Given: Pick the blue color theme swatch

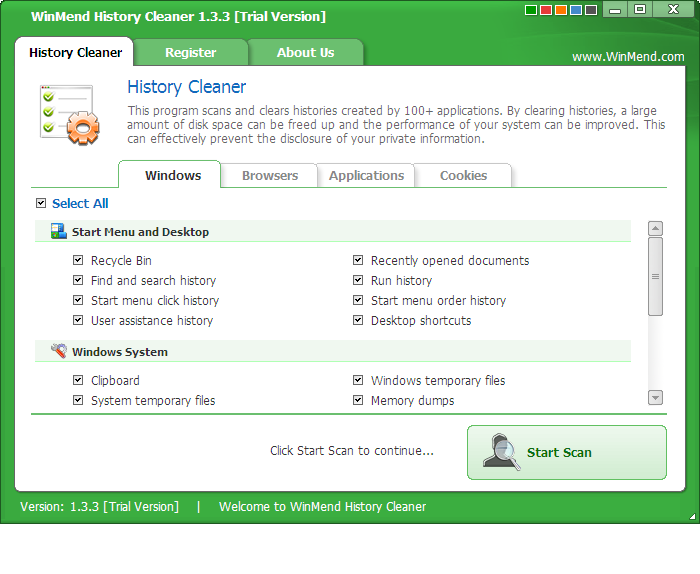Looking at the screenshot, I should pyautogui.click(x=576, y=11).
